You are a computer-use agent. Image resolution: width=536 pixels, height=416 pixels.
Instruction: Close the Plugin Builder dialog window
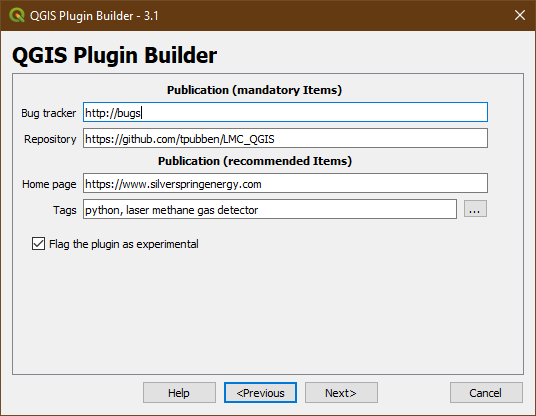pos(520,15)
